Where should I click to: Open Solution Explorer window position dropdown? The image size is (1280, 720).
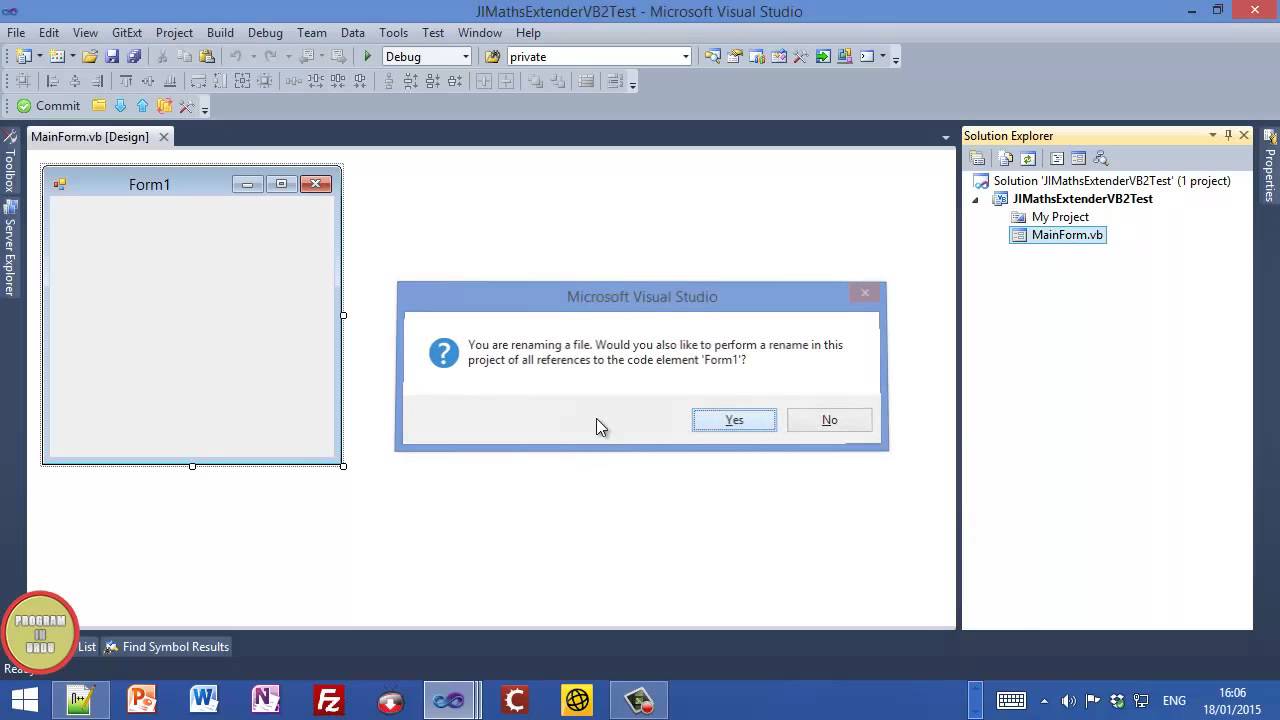coord(1212,135)
